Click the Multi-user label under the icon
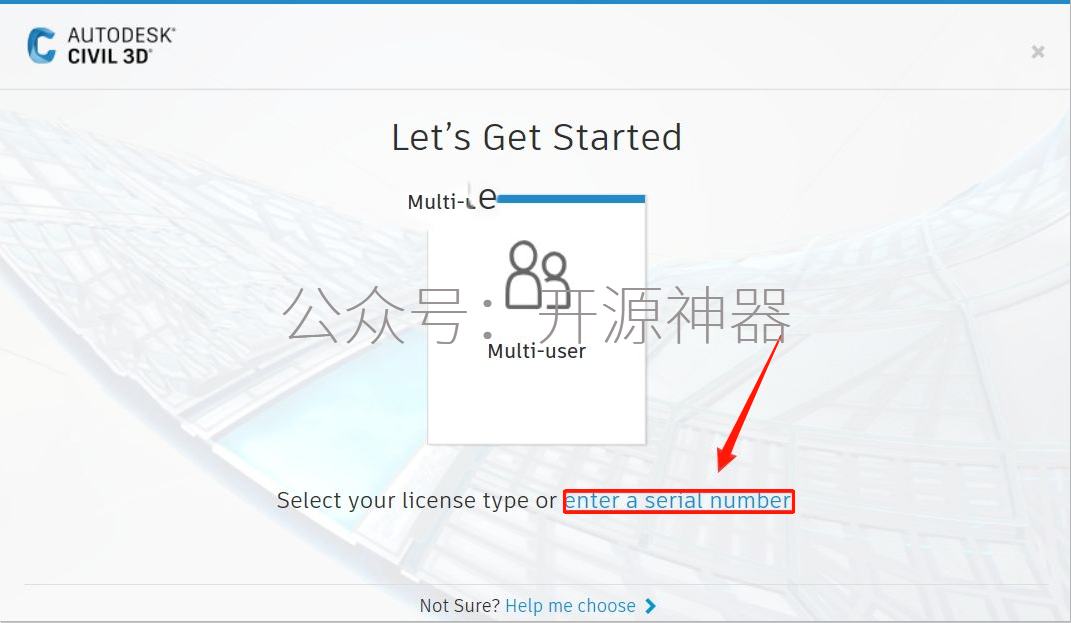The width and height of the screenshot is (1071, 623). coord(537,351)
